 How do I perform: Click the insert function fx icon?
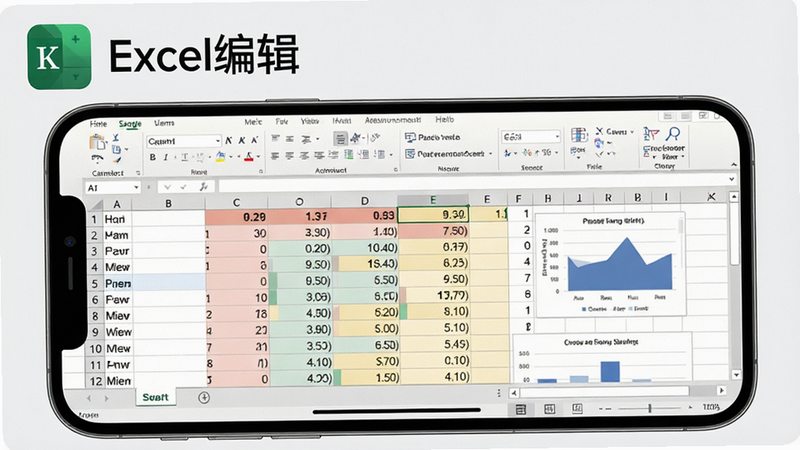pos(204,187)
